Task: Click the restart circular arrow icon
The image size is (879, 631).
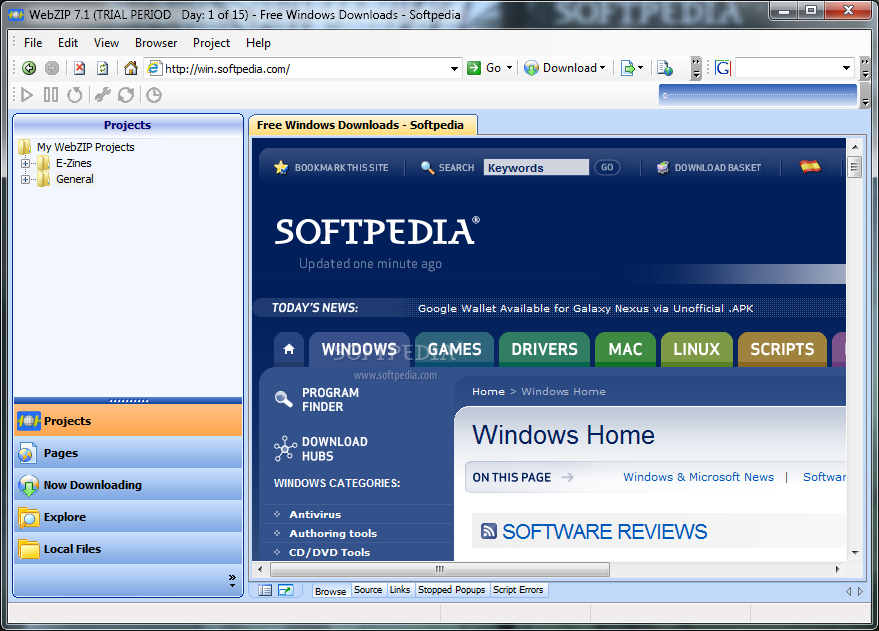Action: point(75,95)
